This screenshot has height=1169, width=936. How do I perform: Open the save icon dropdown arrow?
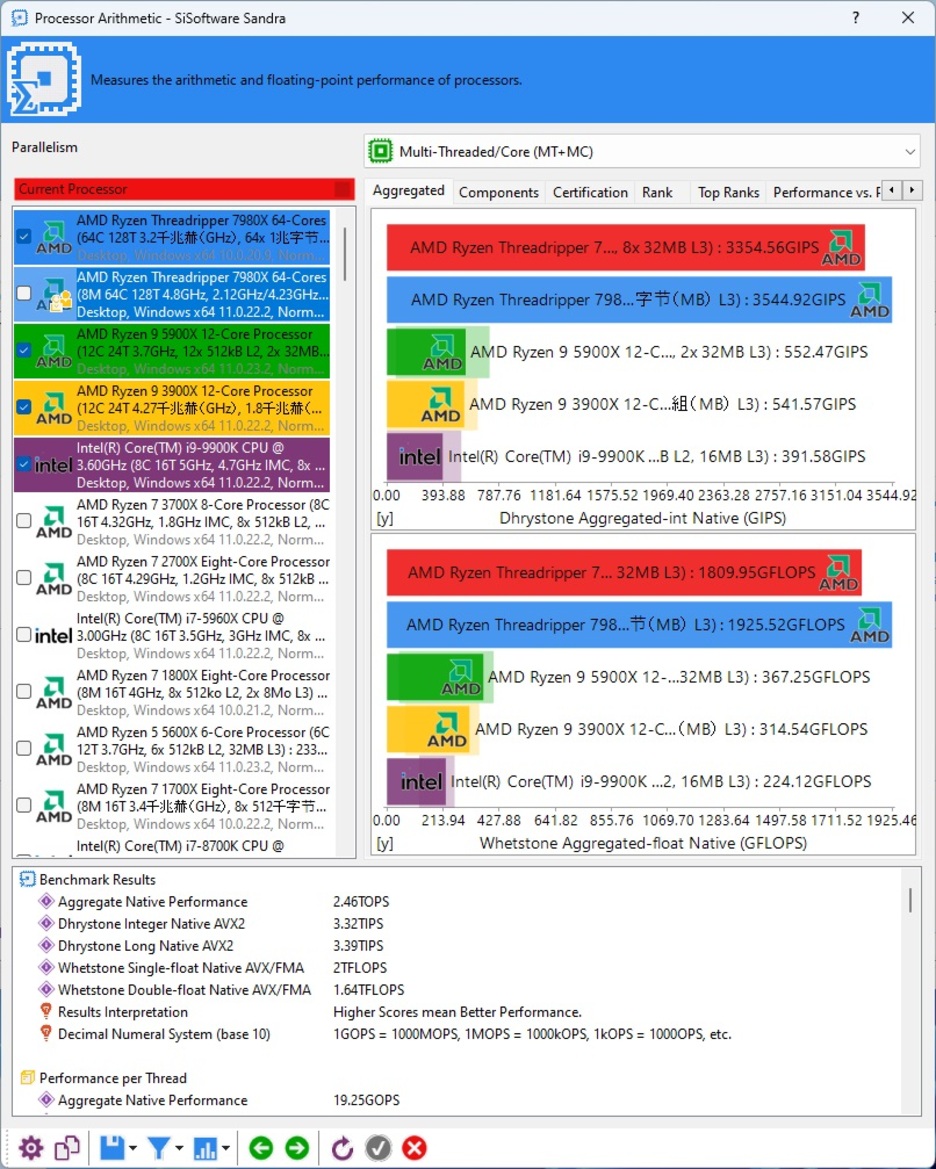[x=133, y=1149]
